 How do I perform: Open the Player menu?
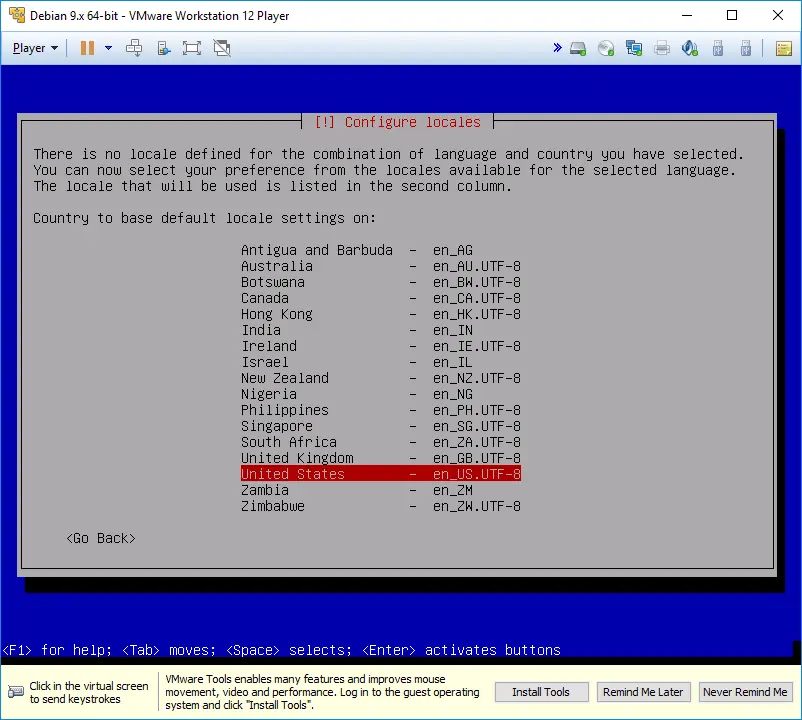pyautogui.click(x=35, y=48)
